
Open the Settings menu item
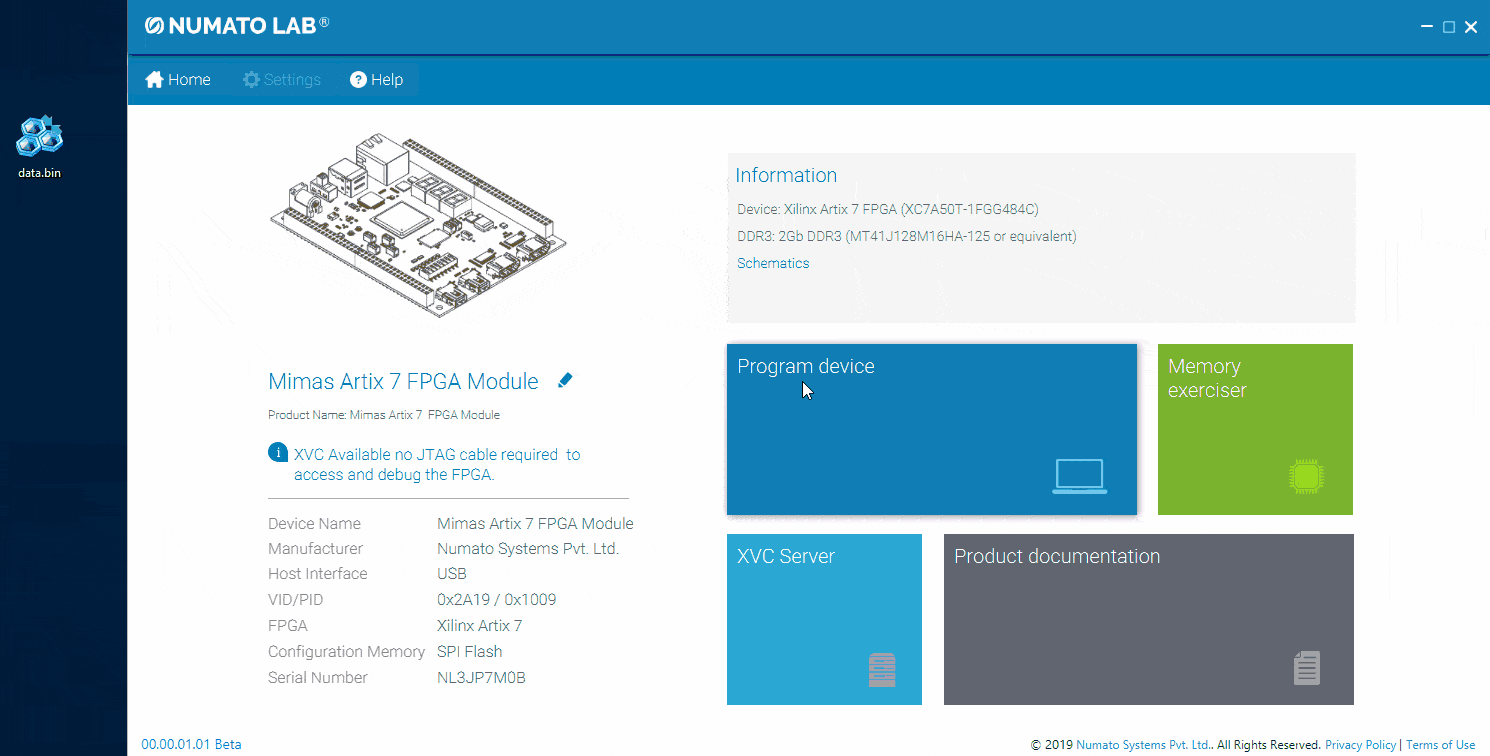[281, 80]
